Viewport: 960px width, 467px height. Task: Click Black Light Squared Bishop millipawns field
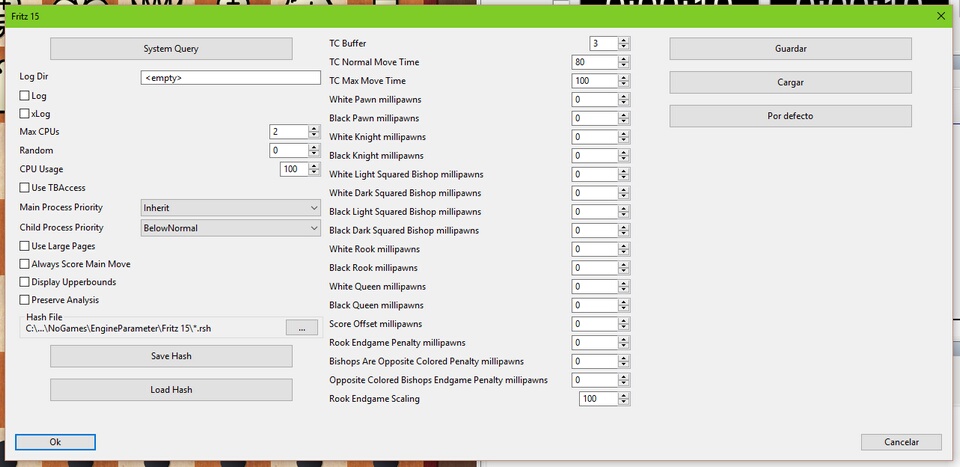point(594,212)
